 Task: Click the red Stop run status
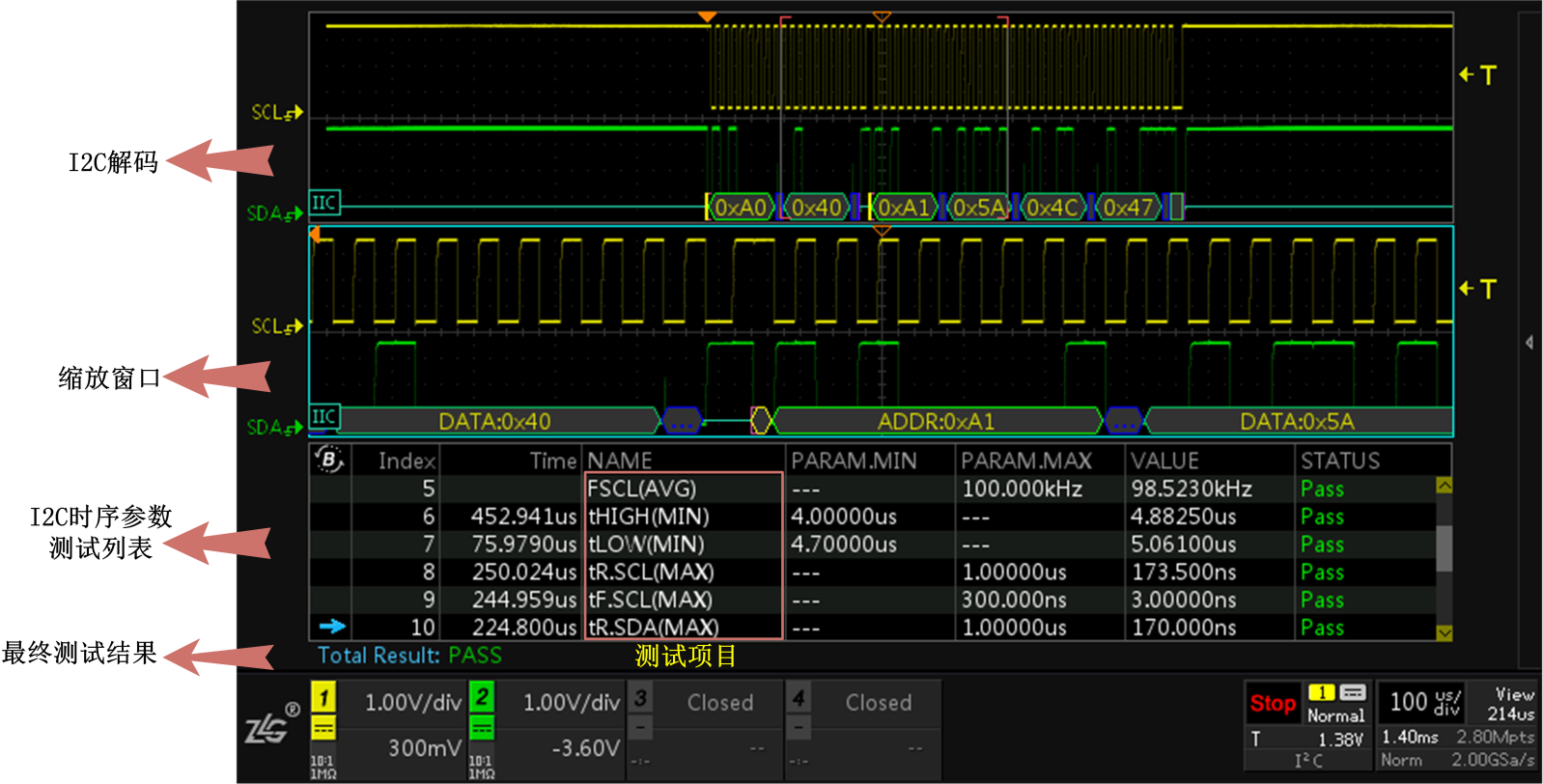[1273, 703]
